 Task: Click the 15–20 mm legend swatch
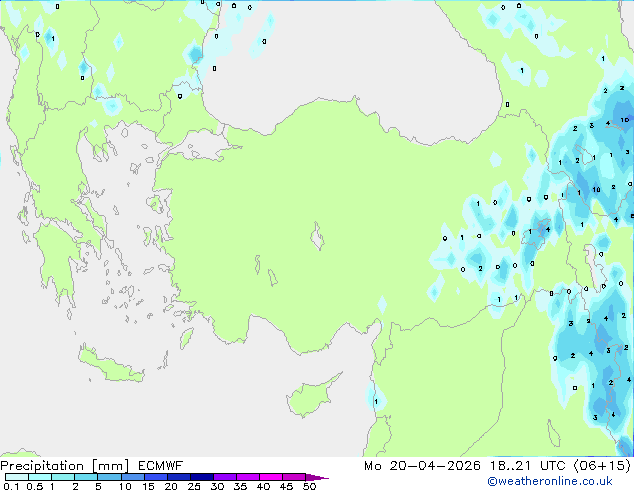155,477
